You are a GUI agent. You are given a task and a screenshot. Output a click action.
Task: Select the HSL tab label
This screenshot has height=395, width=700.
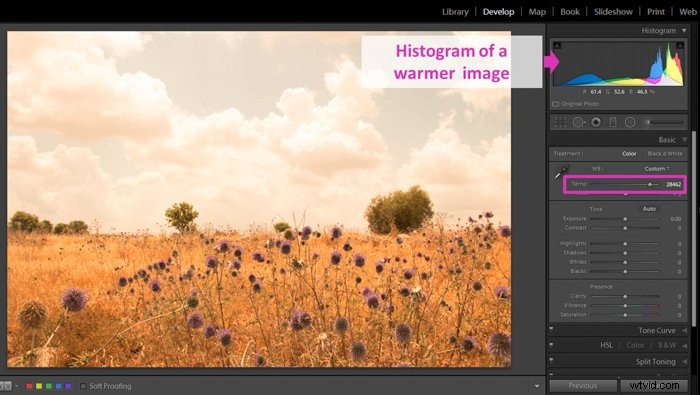coord(606,345)
